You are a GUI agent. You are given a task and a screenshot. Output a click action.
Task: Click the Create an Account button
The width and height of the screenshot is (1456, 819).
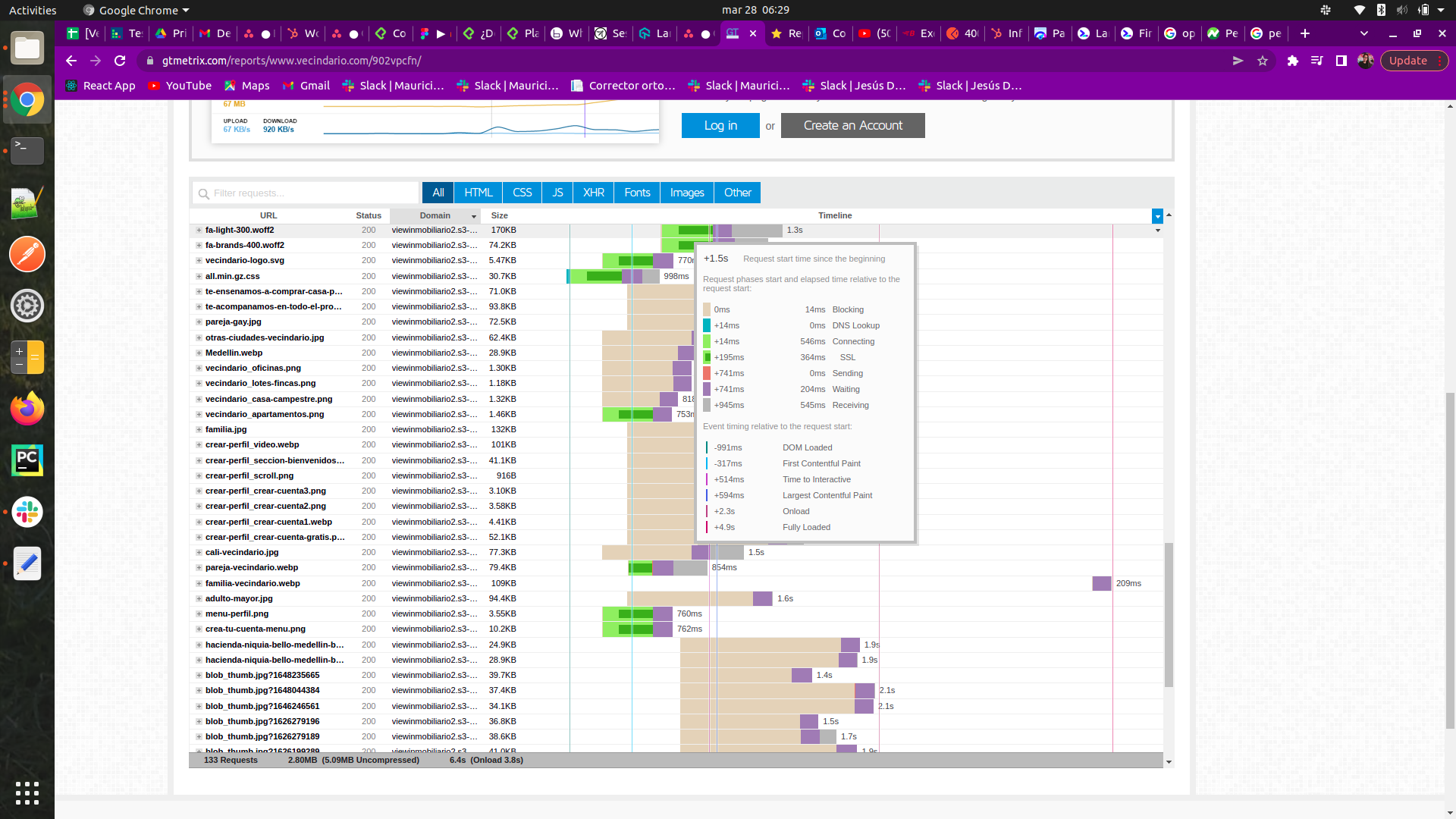(x=852, y=125)
